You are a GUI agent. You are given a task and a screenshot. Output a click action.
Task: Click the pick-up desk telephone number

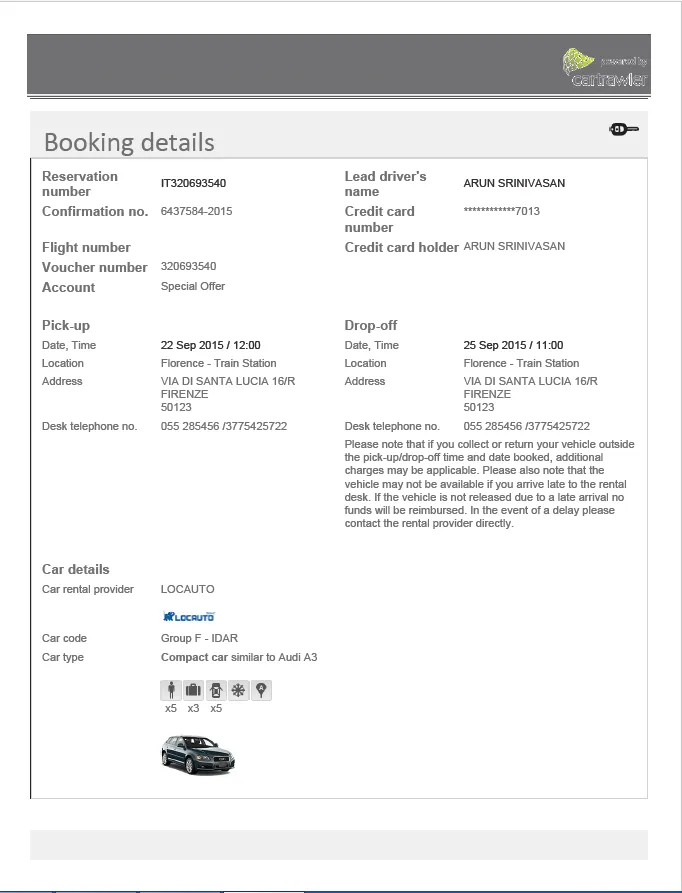click(x=224, y=426)
